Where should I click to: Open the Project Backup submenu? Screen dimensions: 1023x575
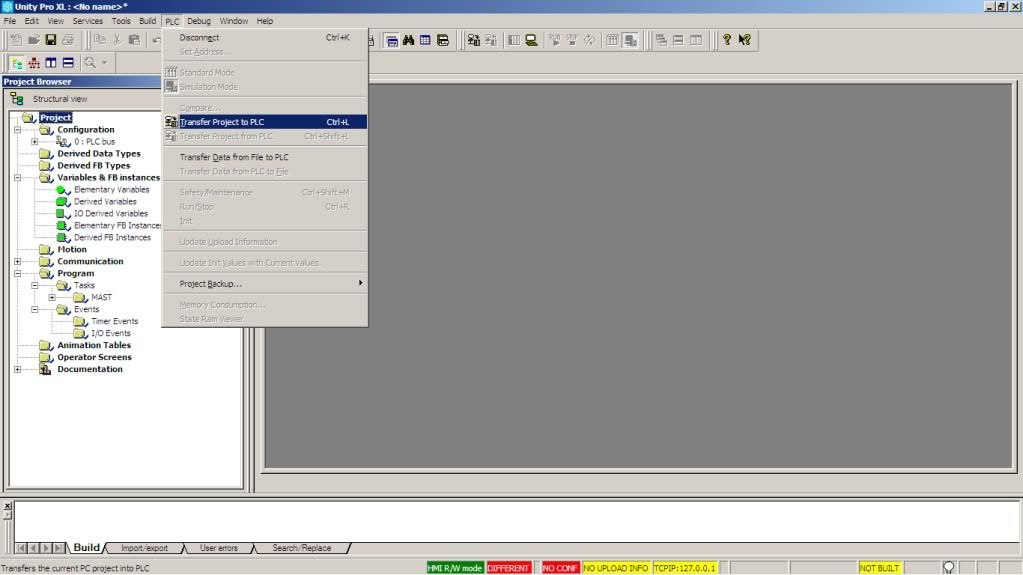click(265, 284)
